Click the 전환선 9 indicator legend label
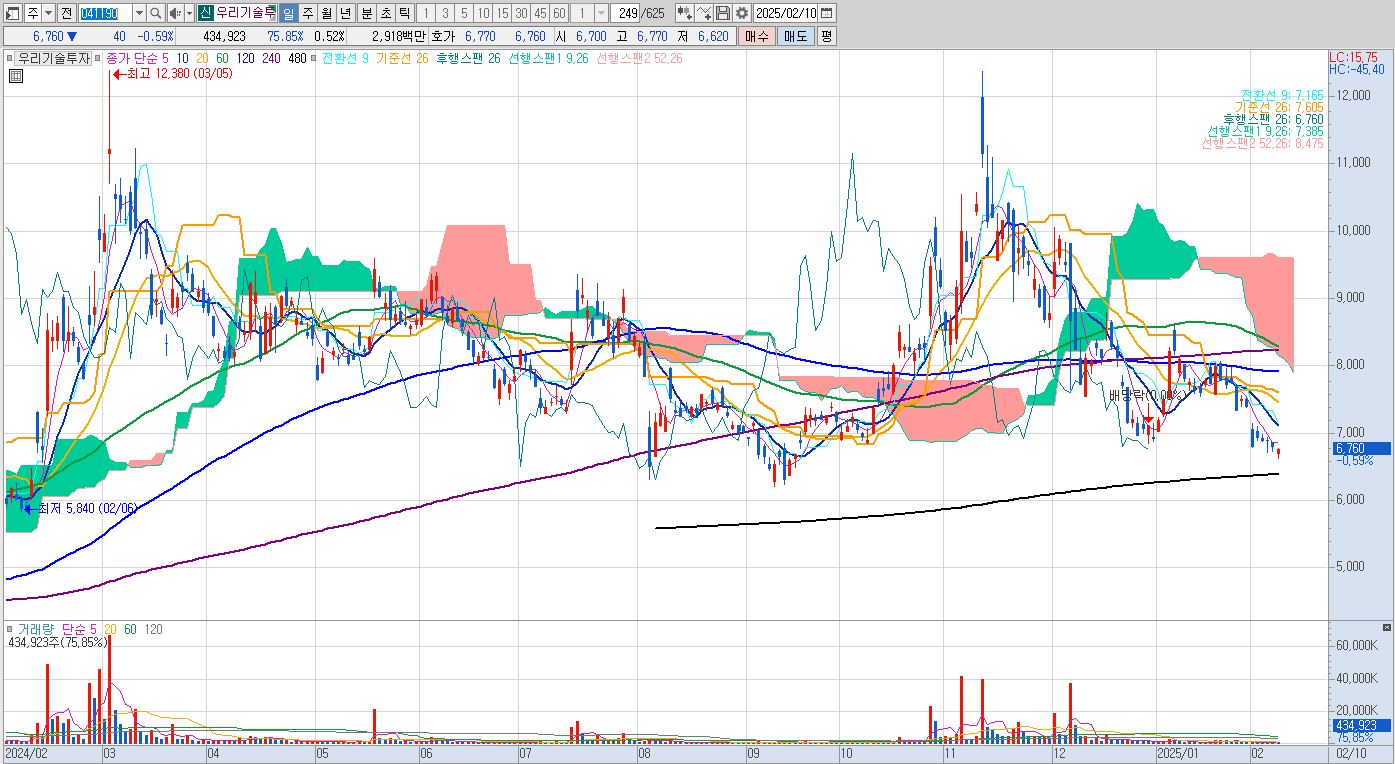 [x=346, y=58]
